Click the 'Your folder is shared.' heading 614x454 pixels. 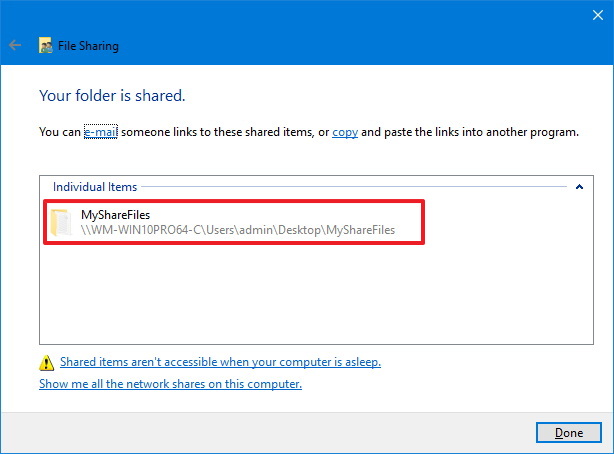pyautogui.click(x=112, y=96)
